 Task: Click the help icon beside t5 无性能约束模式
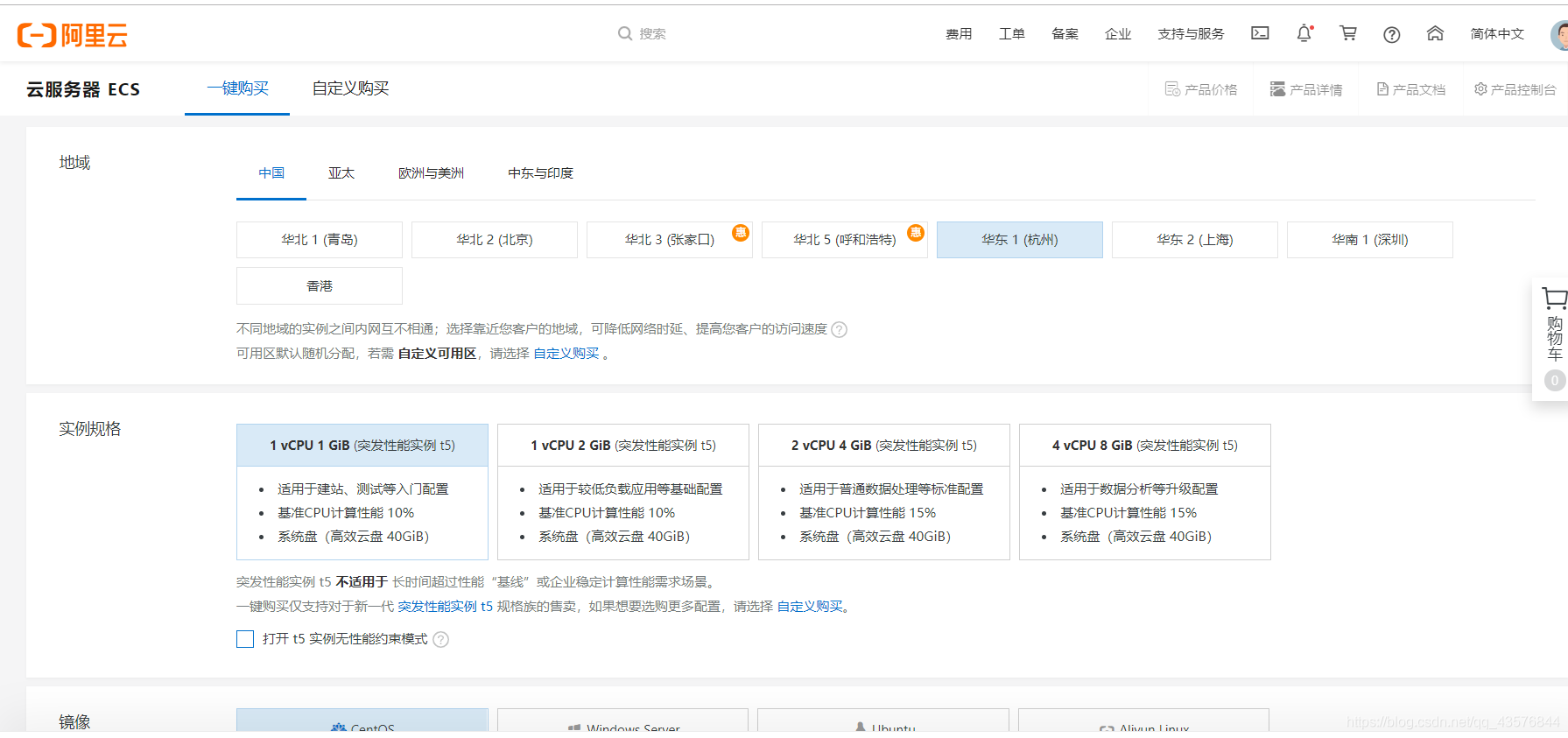pyautogui.click(x=441, y=639)
